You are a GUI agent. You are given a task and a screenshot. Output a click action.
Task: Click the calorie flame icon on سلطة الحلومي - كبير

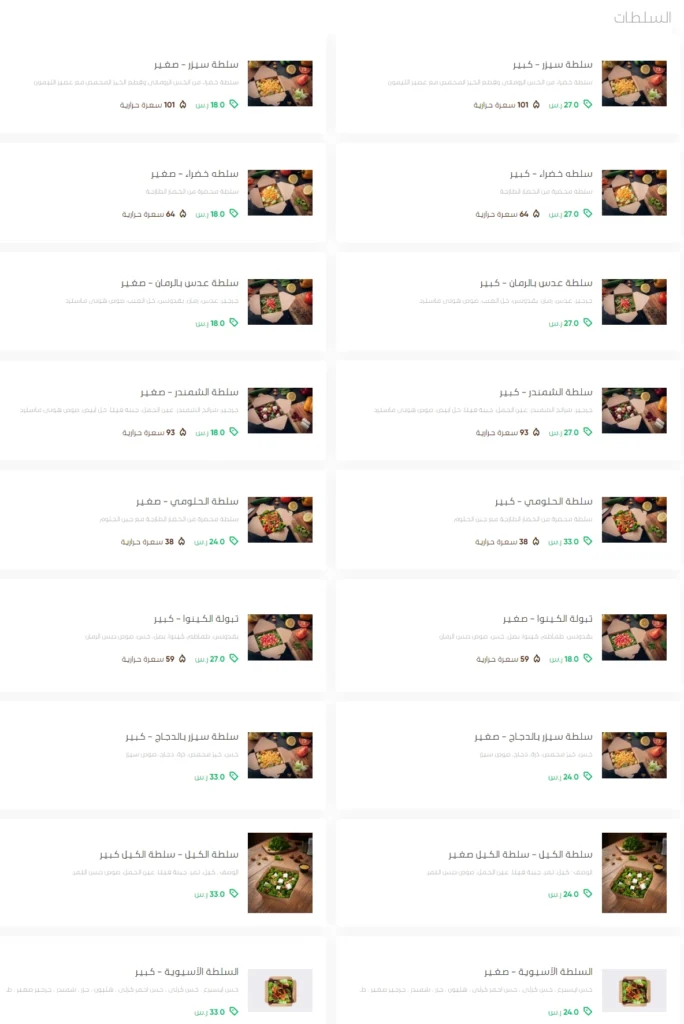pyautogui.click(x=536, y=541)
